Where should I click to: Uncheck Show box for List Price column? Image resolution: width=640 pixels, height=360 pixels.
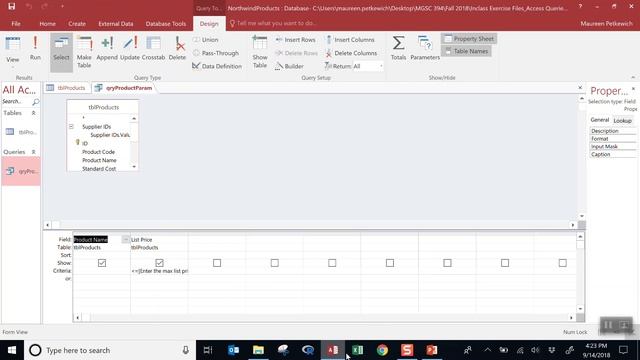coord(160,263)
